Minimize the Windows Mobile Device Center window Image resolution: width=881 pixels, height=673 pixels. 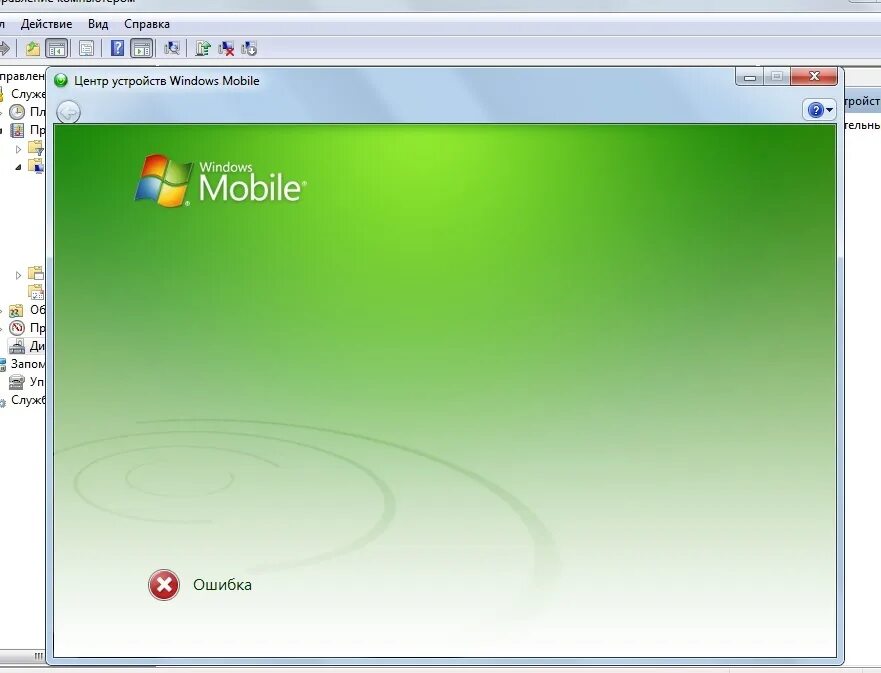750,76
